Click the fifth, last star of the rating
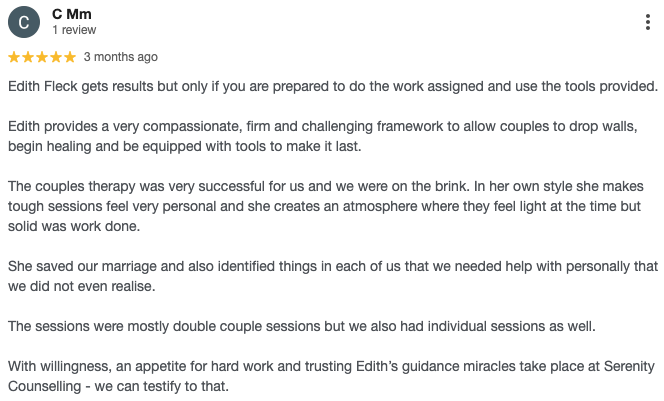Viewport: 664px width, 401px height. click(x=69, y=57)
